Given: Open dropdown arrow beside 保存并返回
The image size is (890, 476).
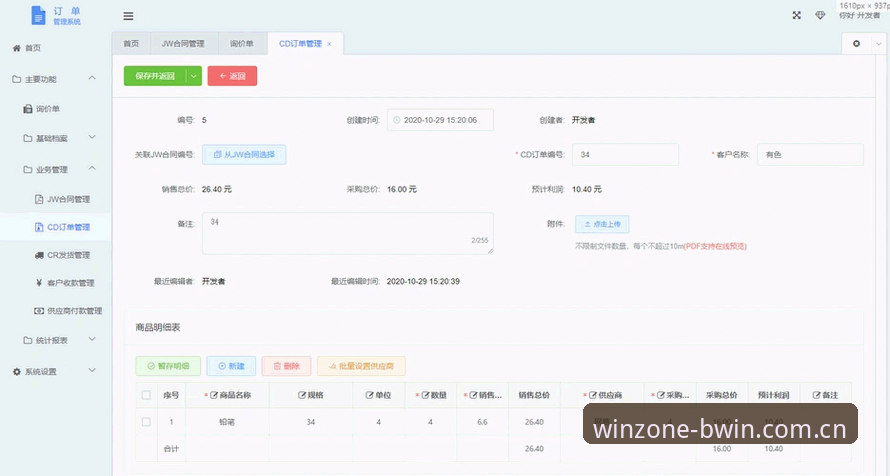Looking at the screenshot, I should pyautogui.click(x=194, y=76).
